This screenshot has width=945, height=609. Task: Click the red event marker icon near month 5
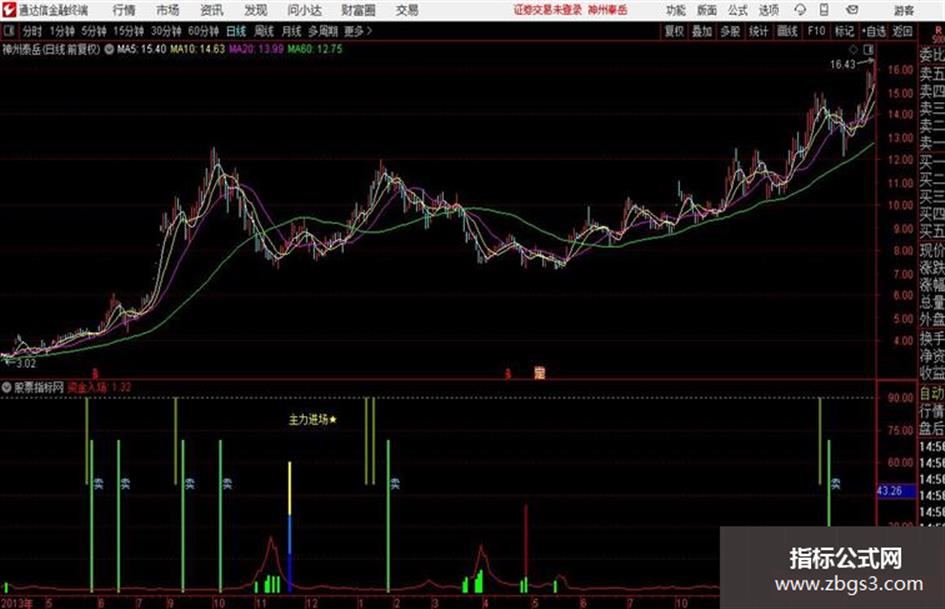coord(507,374)
